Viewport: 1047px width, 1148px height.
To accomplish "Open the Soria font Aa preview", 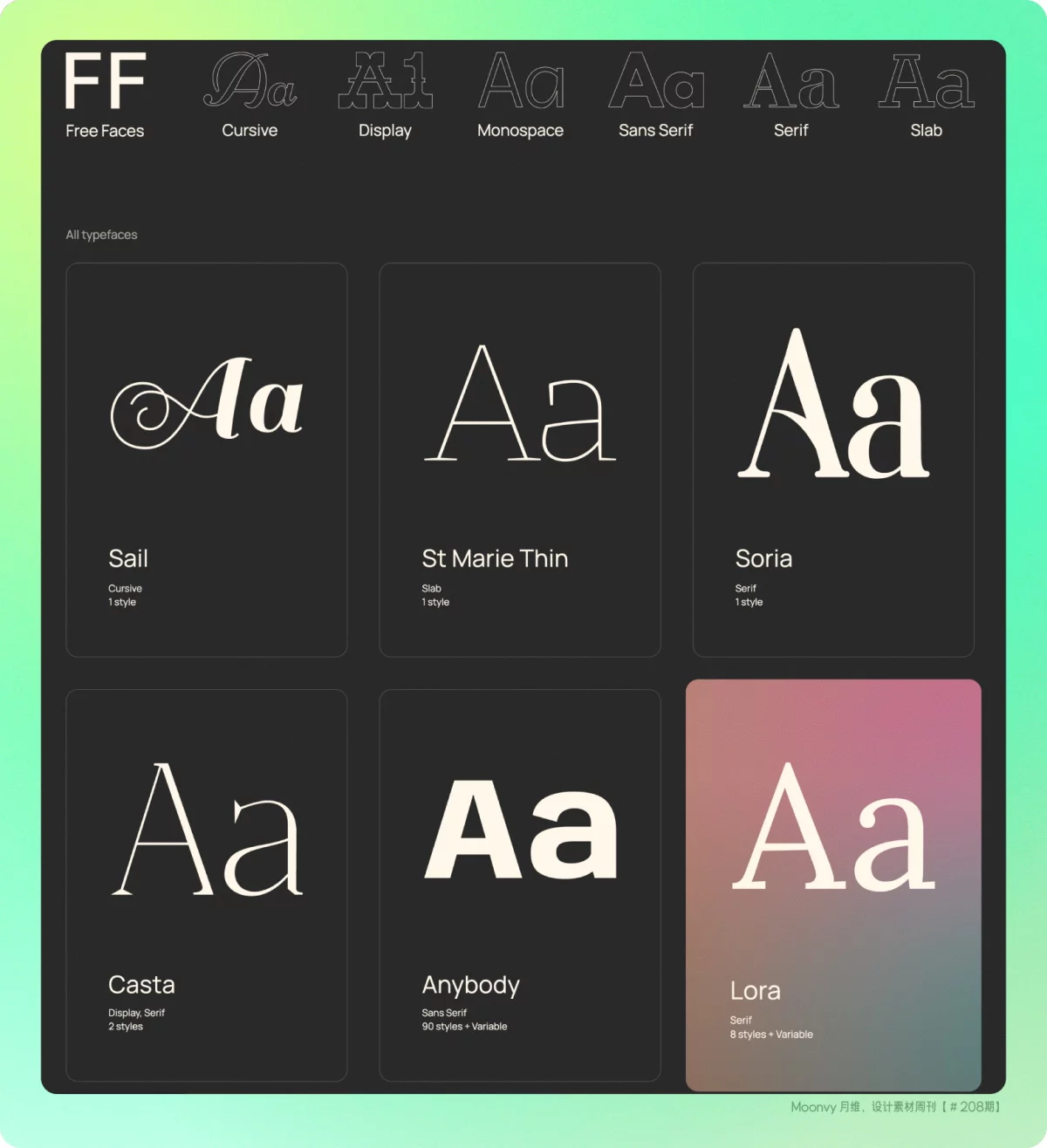I will (x=833, y=404).
